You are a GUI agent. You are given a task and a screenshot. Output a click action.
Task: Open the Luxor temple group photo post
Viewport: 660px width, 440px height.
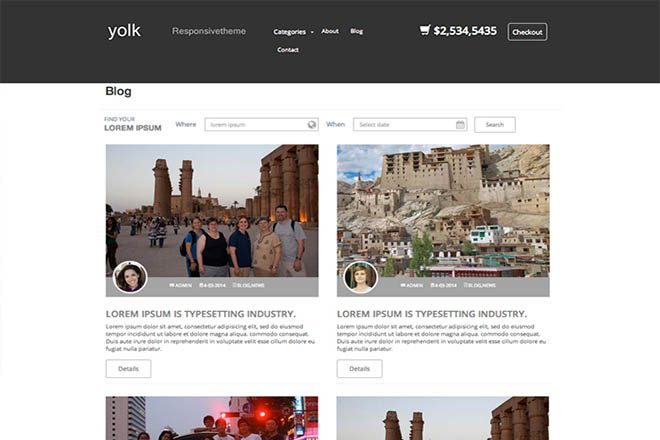212,211
